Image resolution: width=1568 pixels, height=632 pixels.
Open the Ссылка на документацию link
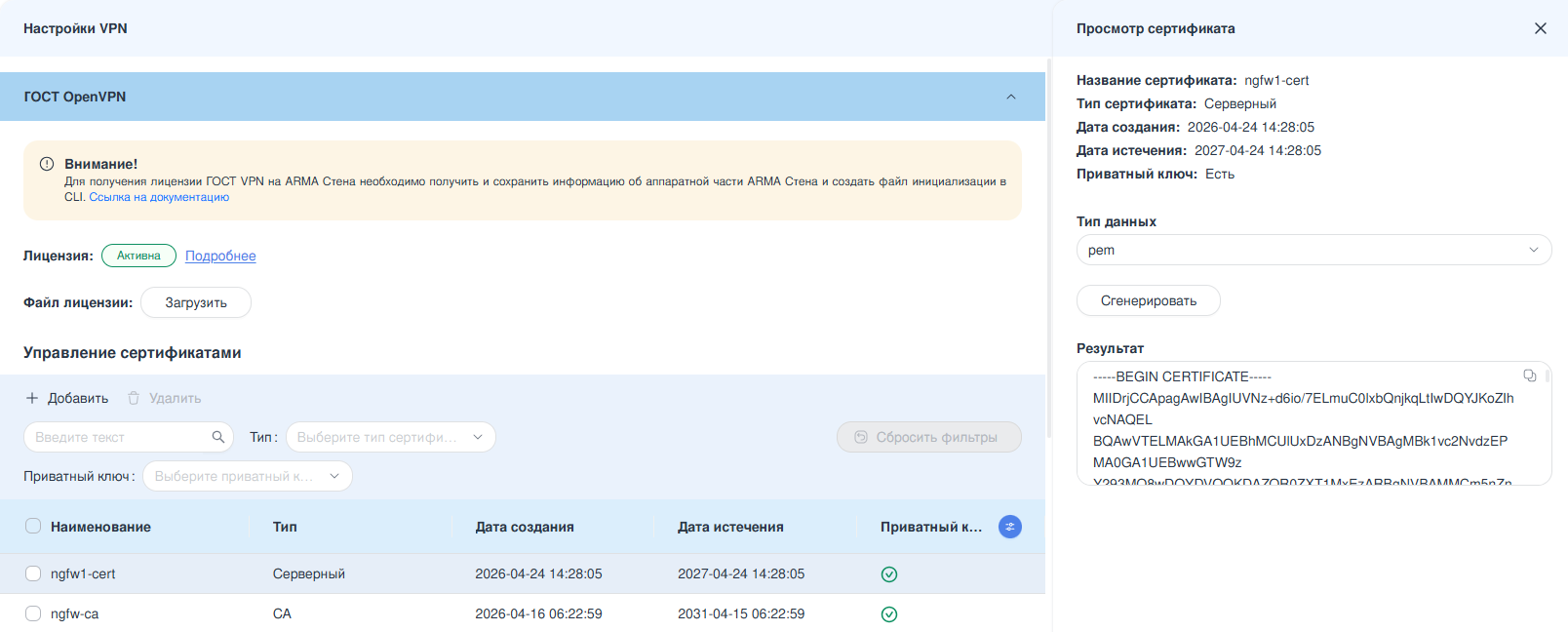(159, 197)
